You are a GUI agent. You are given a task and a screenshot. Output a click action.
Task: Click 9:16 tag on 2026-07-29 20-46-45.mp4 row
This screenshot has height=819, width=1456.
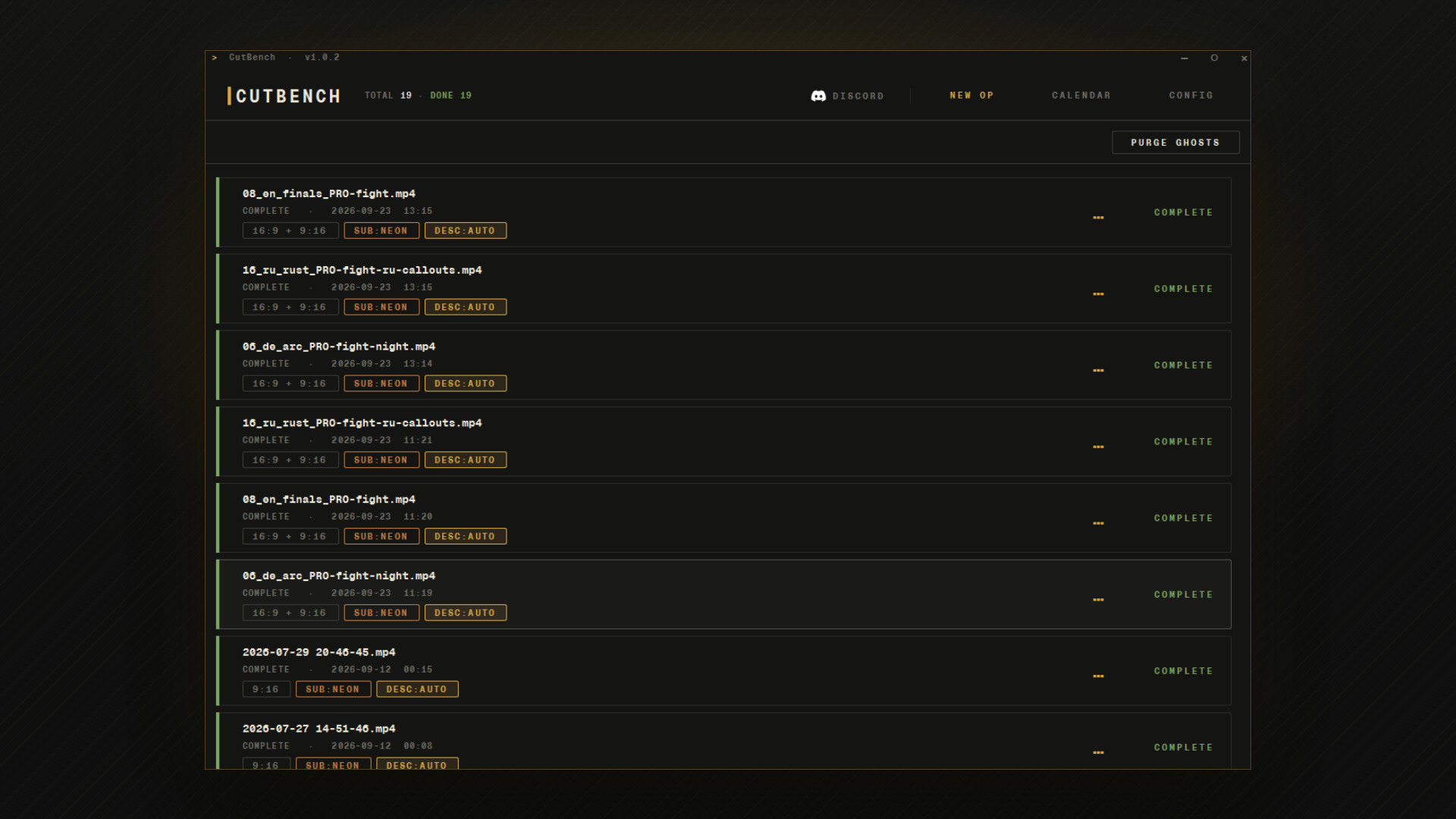pyautogui.click(x=266, y=689)
